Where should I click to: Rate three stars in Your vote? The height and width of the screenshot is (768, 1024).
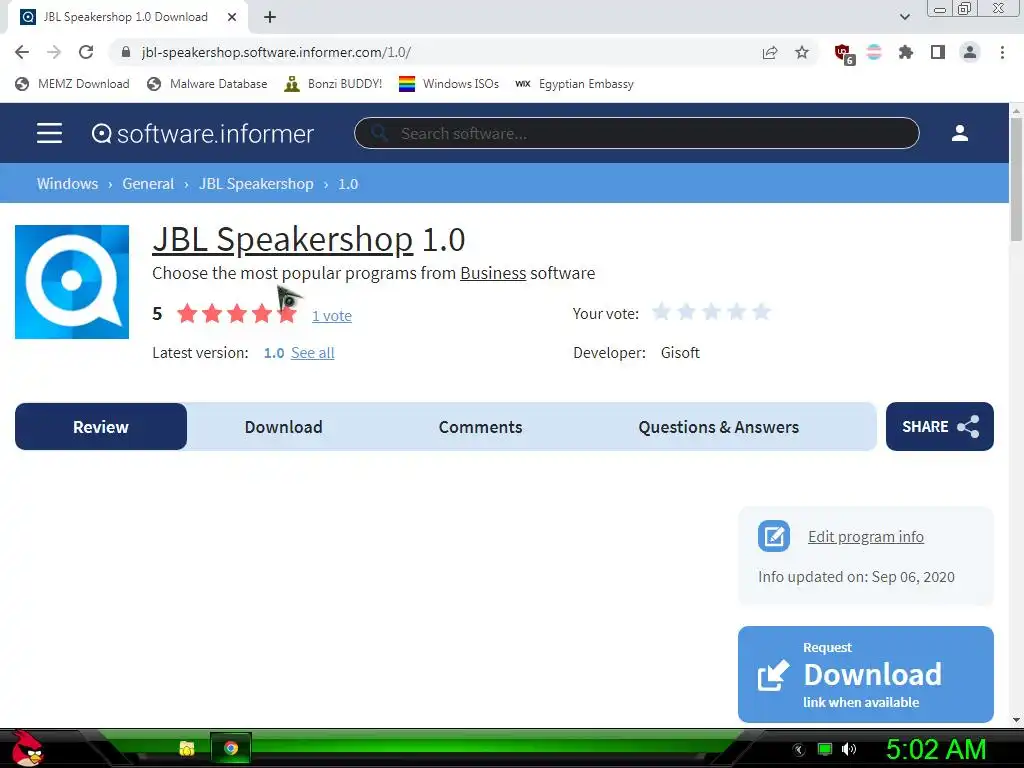[x=711, y=312]
